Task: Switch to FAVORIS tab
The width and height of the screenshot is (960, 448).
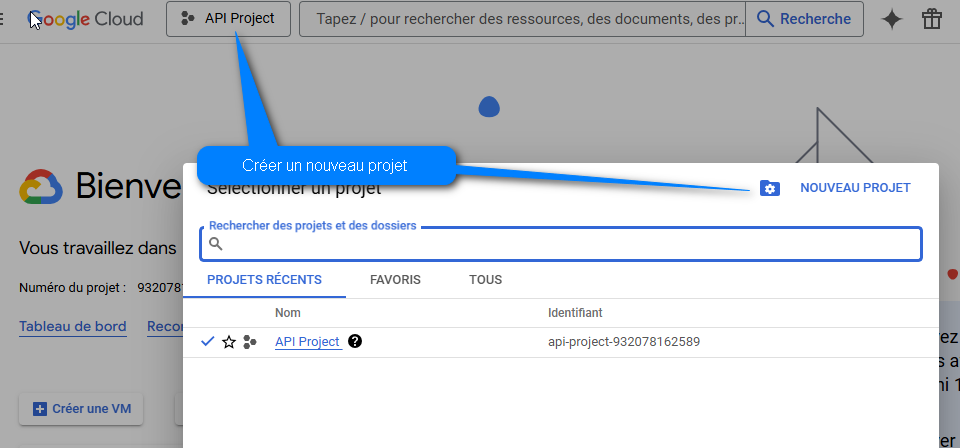Action: (x=396, y=280)
